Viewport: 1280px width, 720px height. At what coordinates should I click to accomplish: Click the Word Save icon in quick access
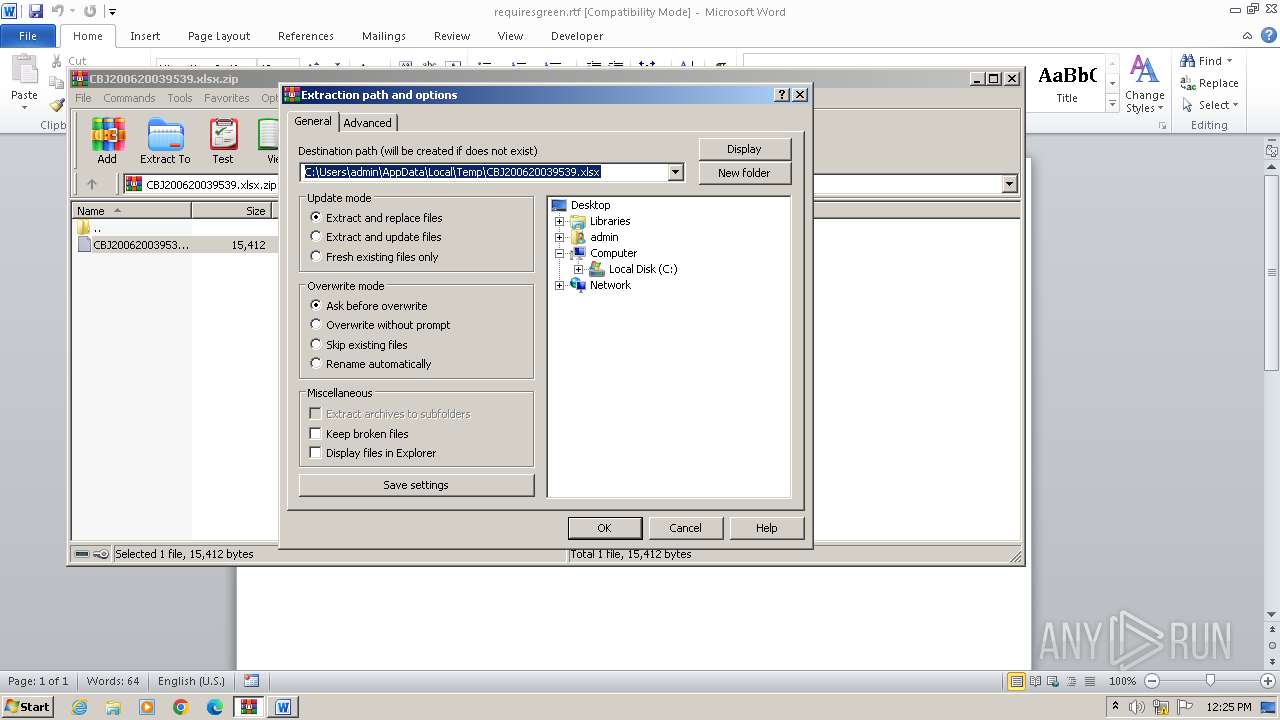(36, 11)
